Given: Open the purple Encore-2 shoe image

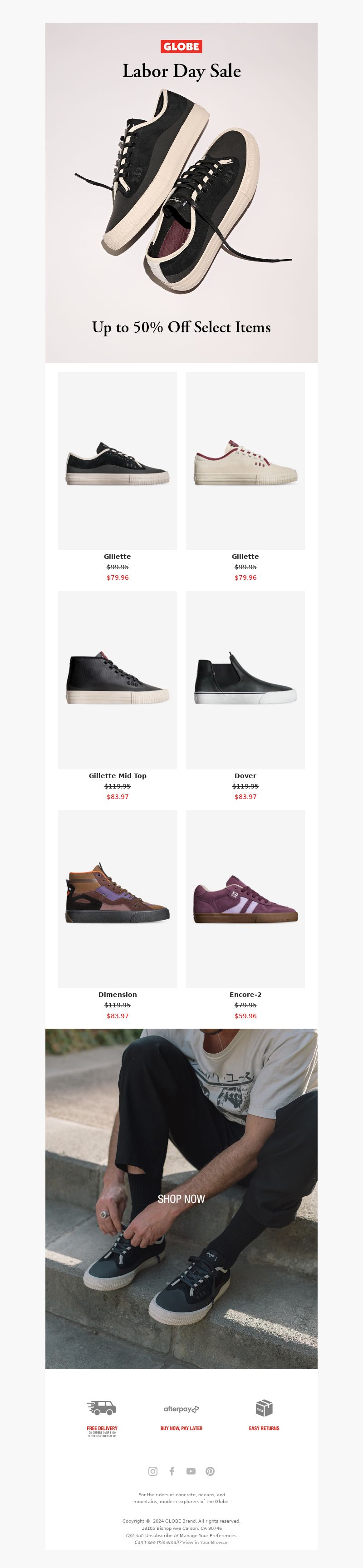Looking at the screenshot, I should [245, 899].
